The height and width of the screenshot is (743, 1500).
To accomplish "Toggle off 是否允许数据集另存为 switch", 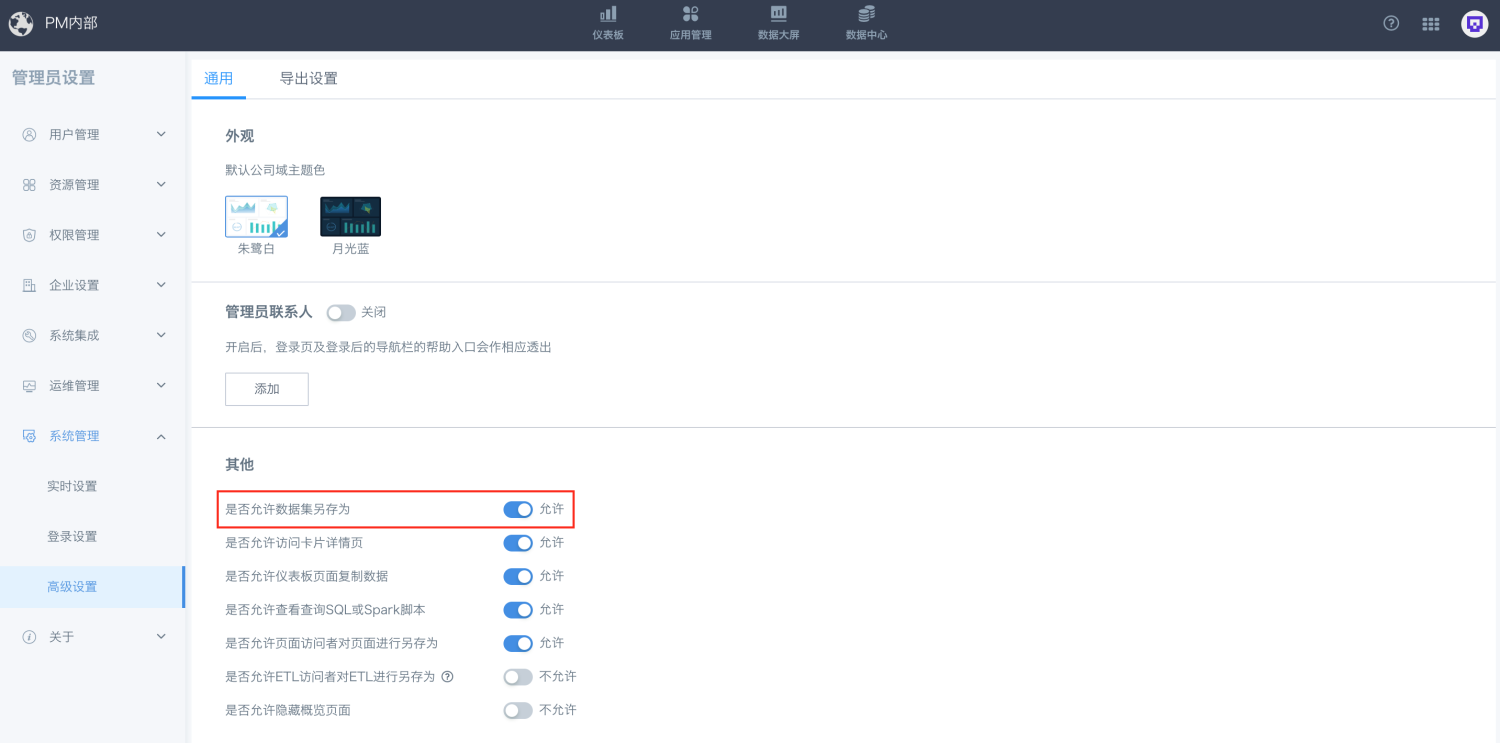I will [x=518, y=510].
